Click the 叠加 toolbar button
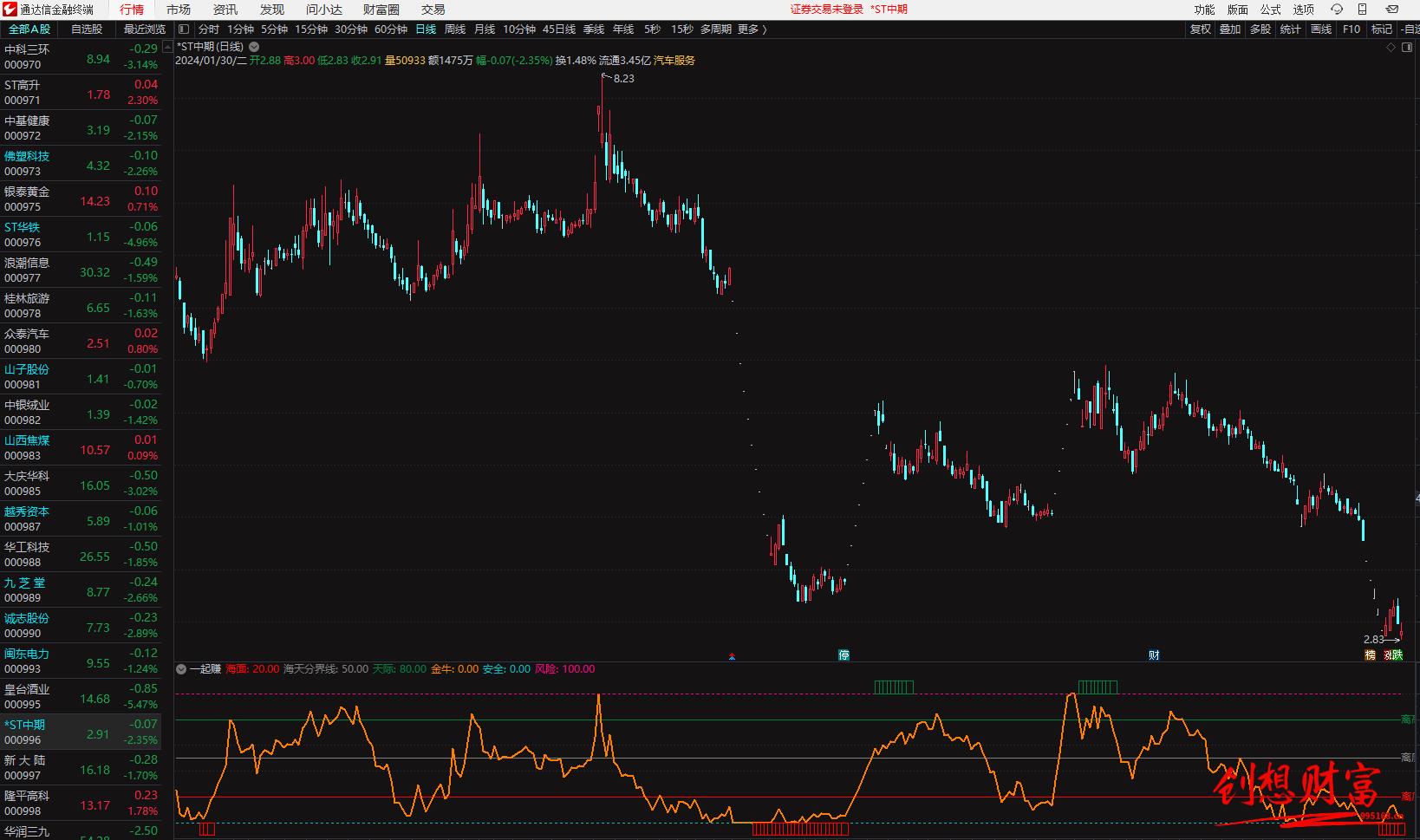Screen dimensions: 1420x840 pyautogui.click(x=1230, y=29)
